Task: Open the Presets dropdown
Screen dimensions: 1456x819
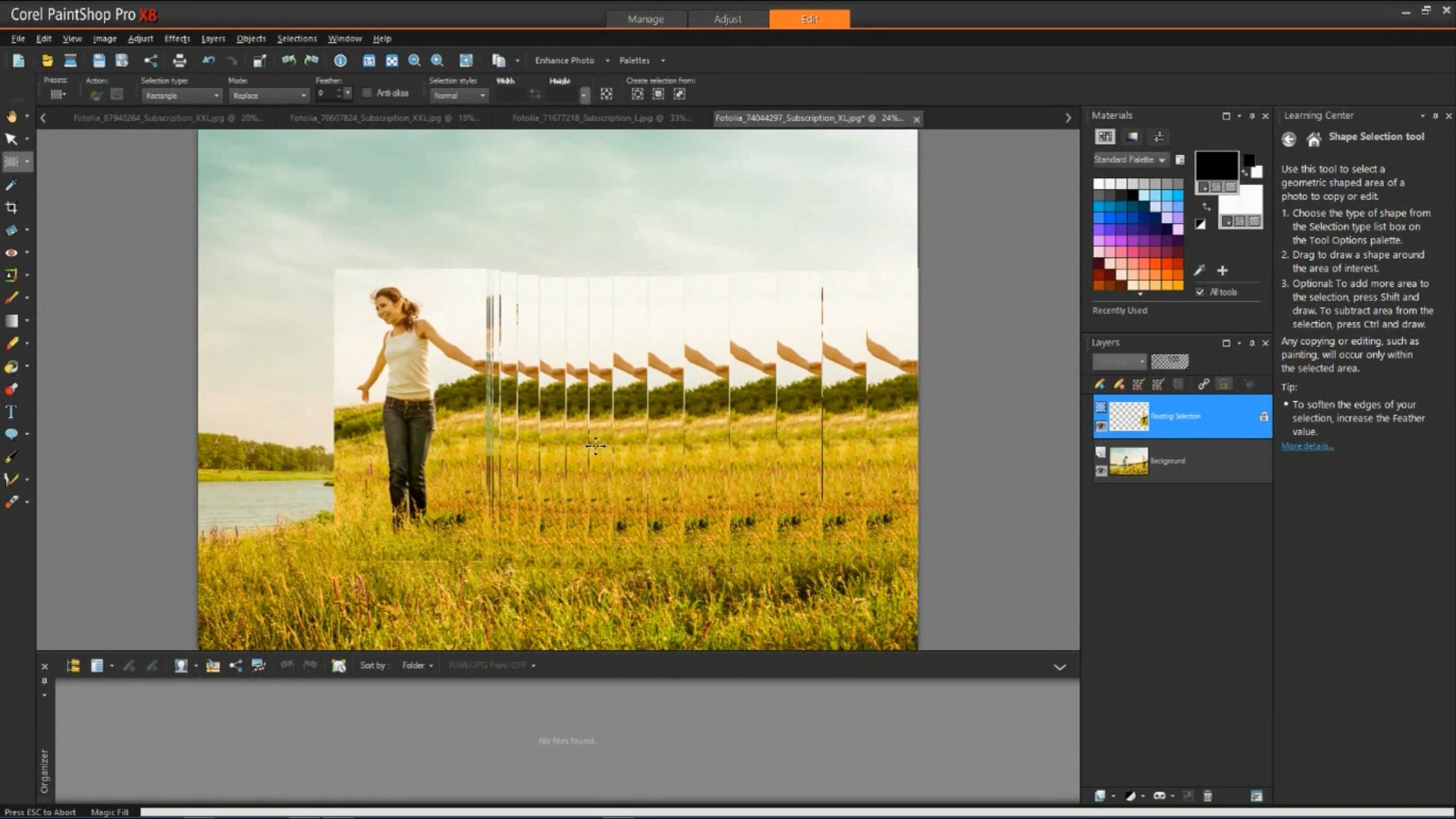Action: pyautogui.click(x=58, y=94)
